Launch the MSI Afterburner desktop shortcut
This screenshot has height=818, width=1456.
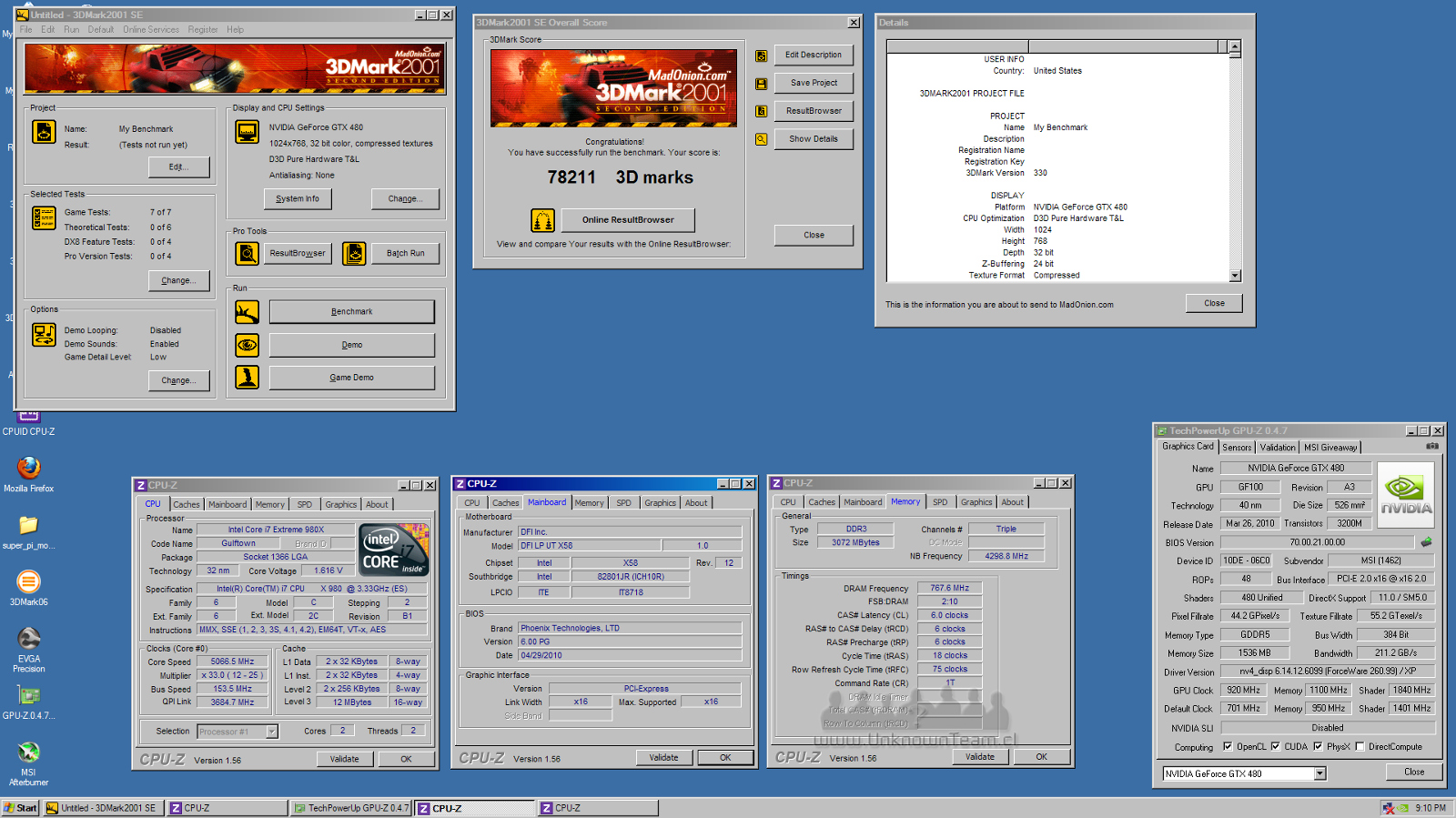29,752
